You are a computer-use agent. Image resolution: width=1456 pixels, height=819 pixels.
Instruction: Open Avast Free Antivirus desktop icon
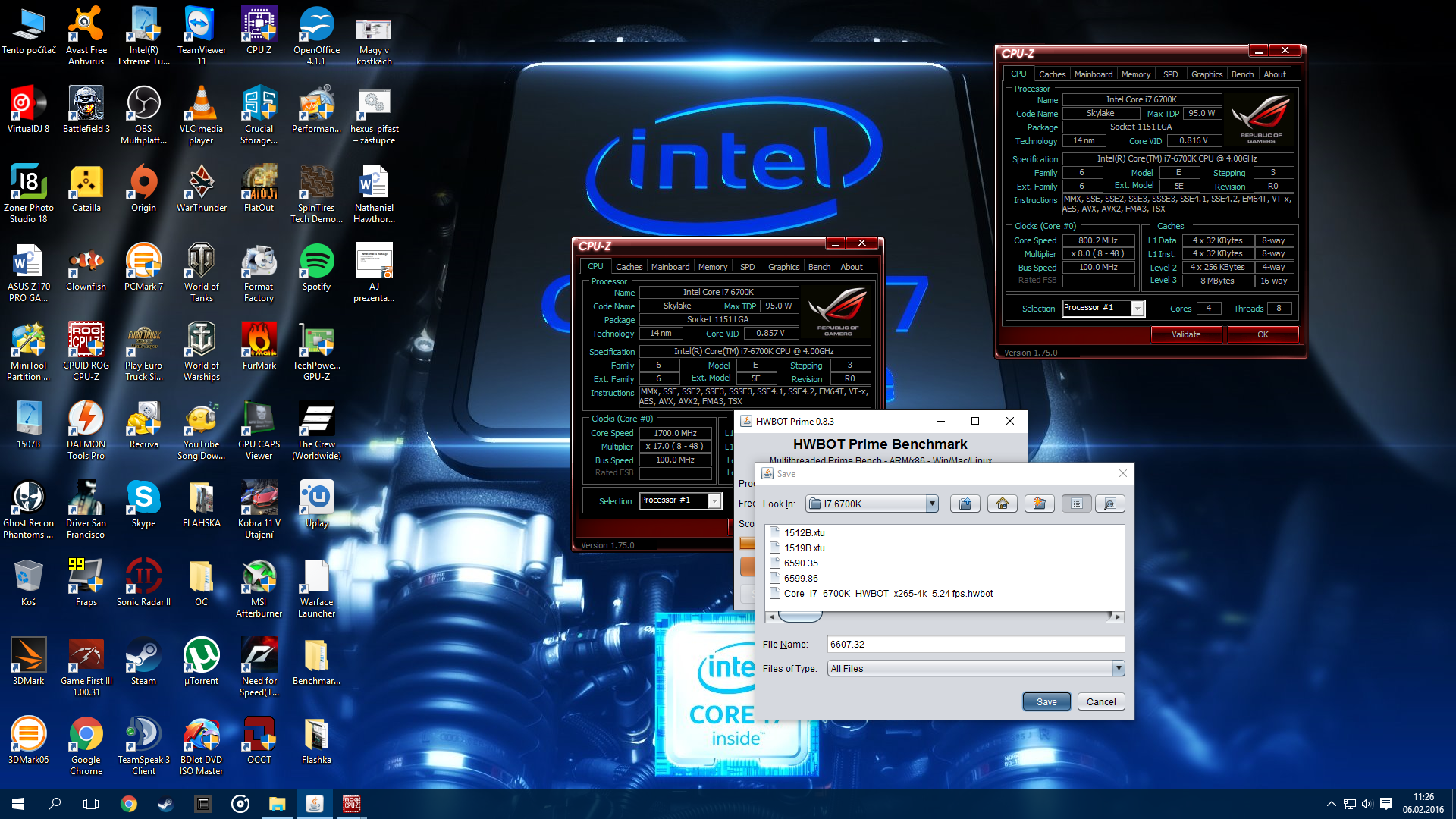pos(86,35)
